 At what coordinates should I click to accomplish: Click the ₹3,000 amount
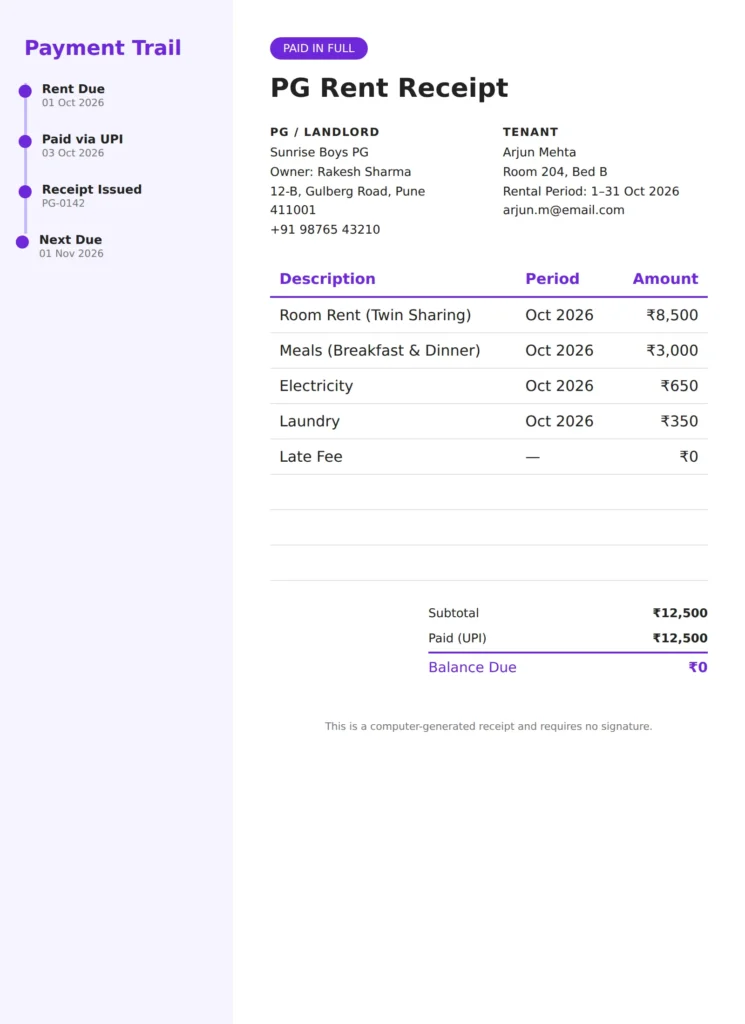[673, 351]
